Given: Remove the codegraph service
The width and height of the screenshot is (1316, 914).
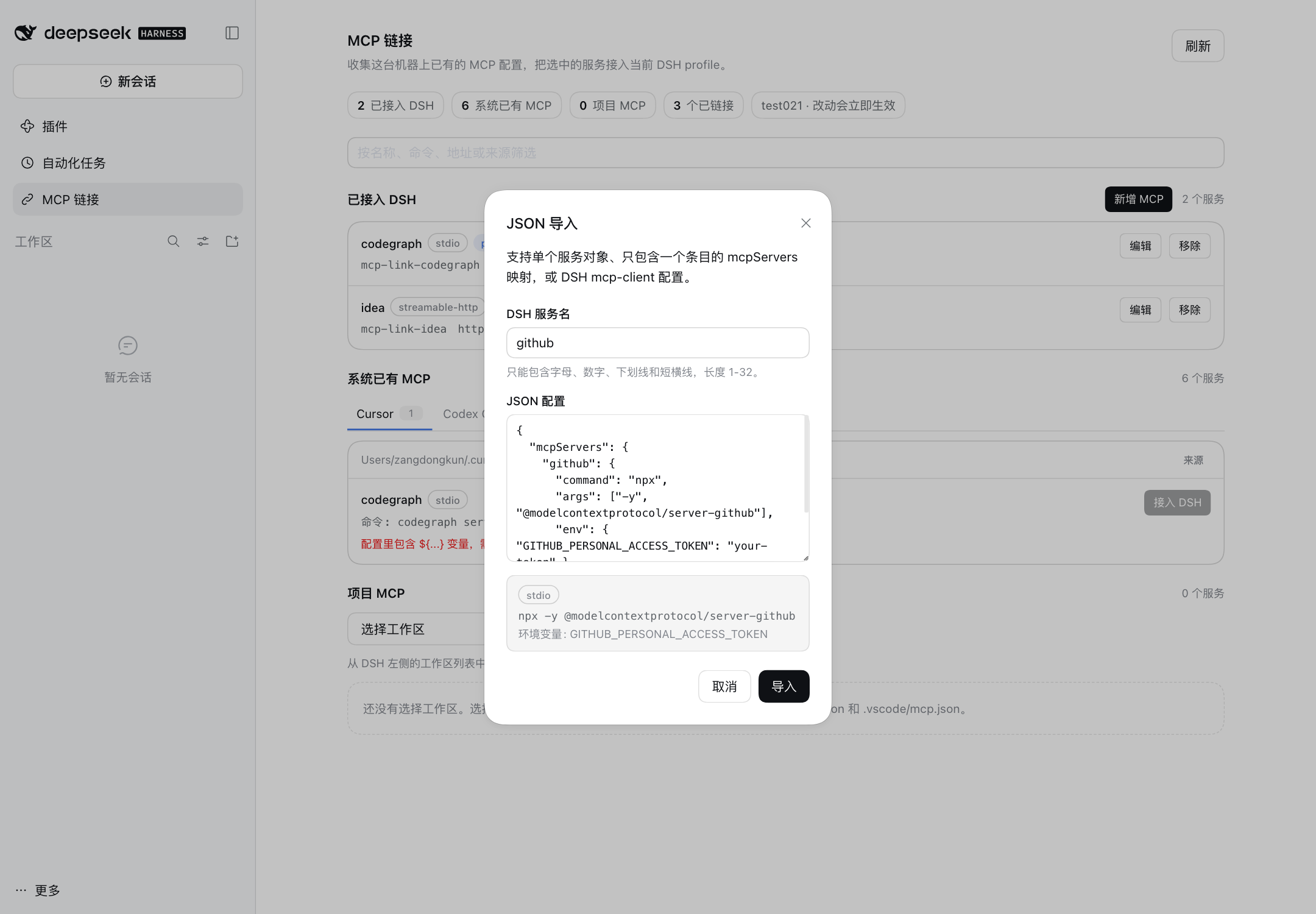Looking at the screenshot, I should coord(1189,246).
